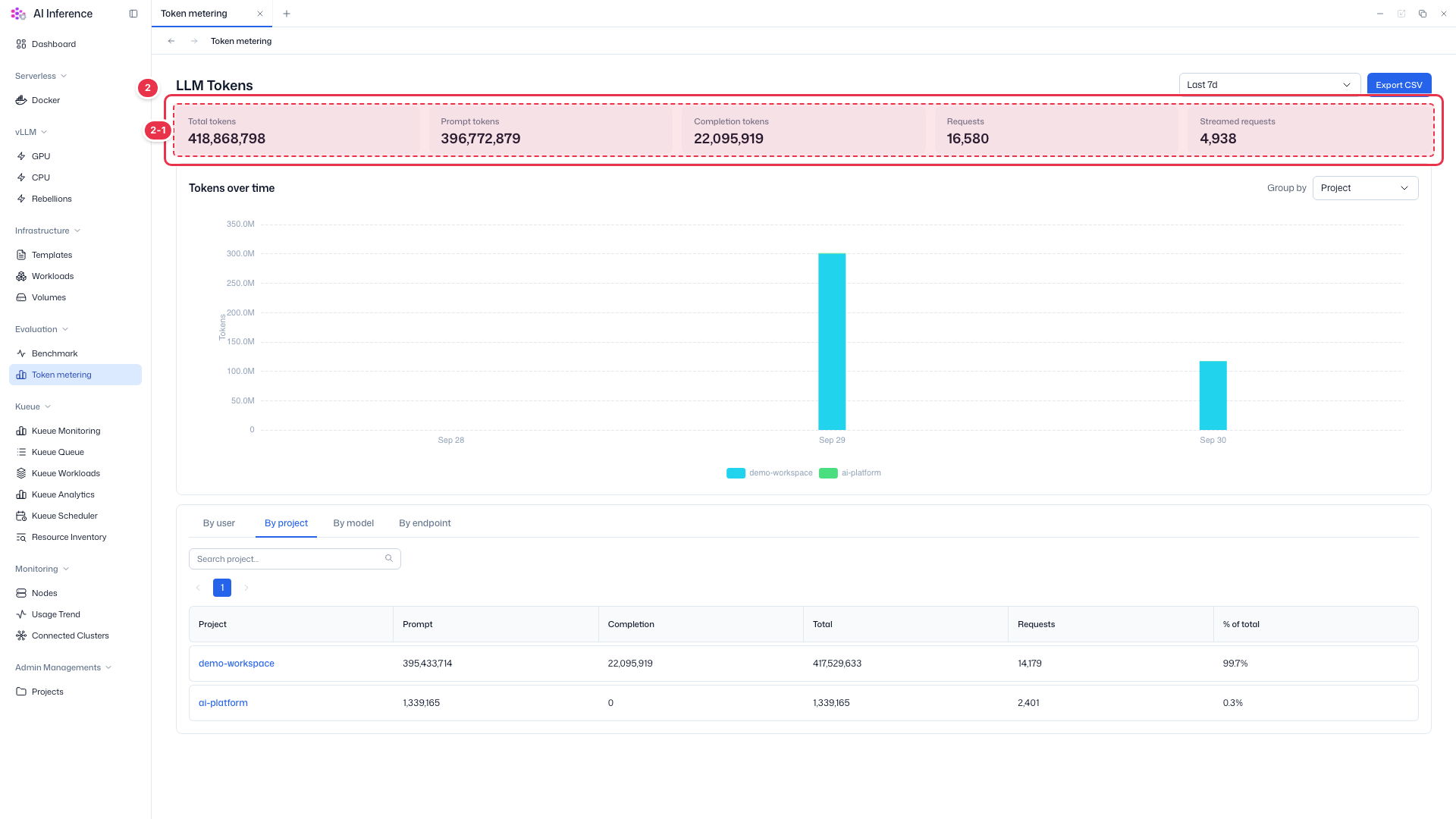This screenshot has height=819, width=1456.
Task: Open the Benchmark pulse icon
Action: (x=21, y=353)
